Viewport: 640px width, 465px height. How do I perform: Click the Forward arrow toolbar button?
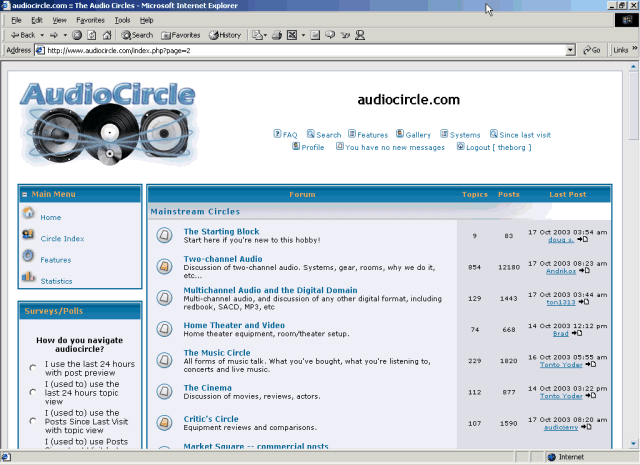point(54,35)
